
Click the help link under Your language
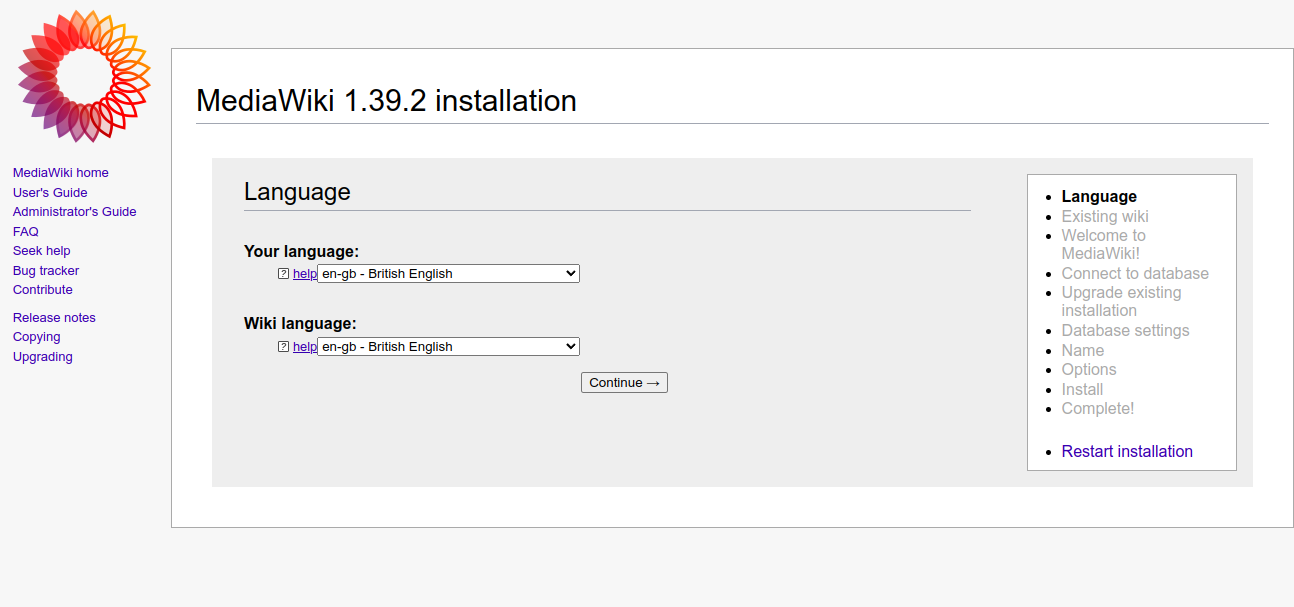[x=304, y=274]
